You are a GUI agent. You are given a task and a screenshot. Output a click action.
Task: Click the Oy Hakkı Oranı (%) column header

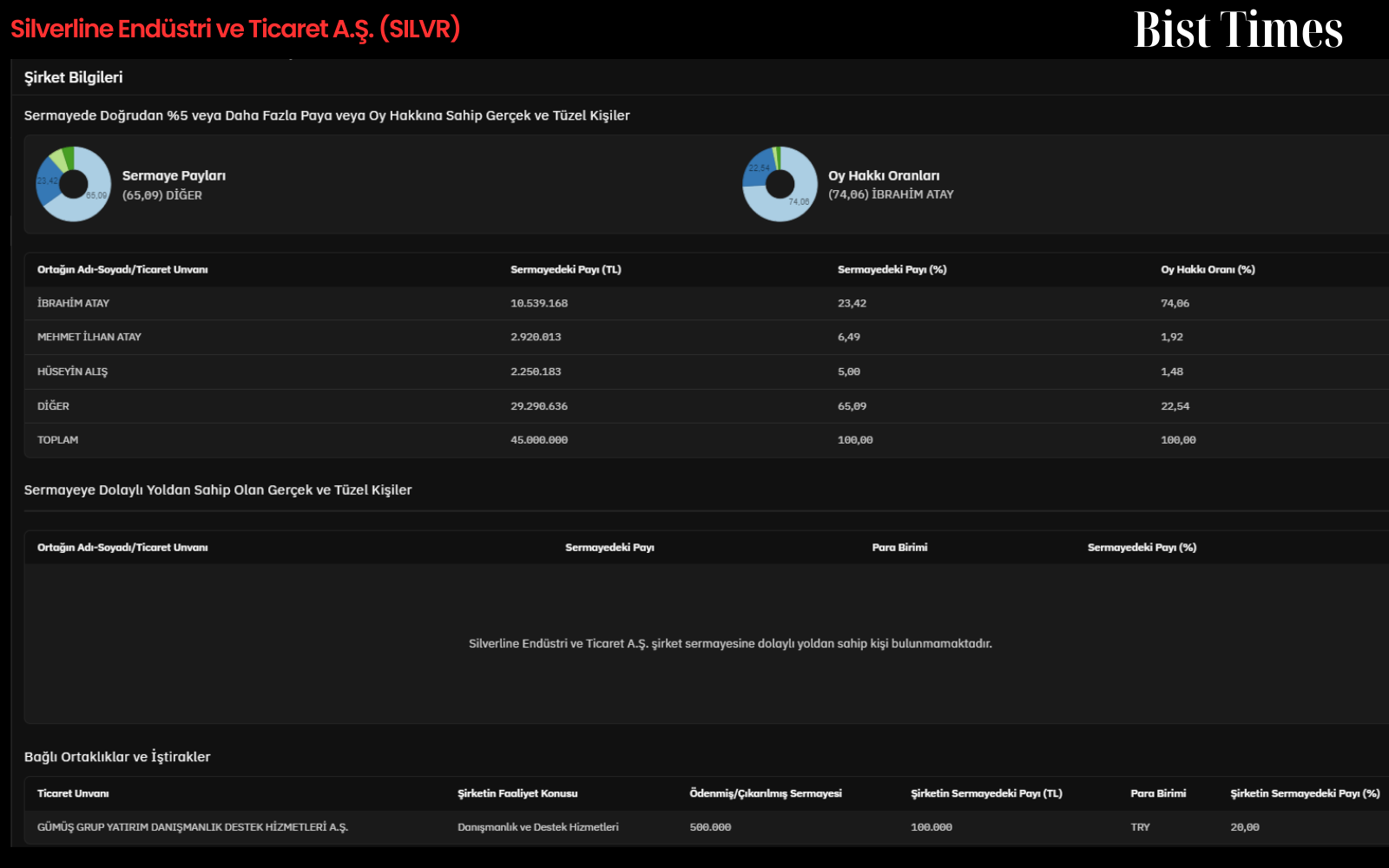pyautogui.click(x=1208, y=270)
